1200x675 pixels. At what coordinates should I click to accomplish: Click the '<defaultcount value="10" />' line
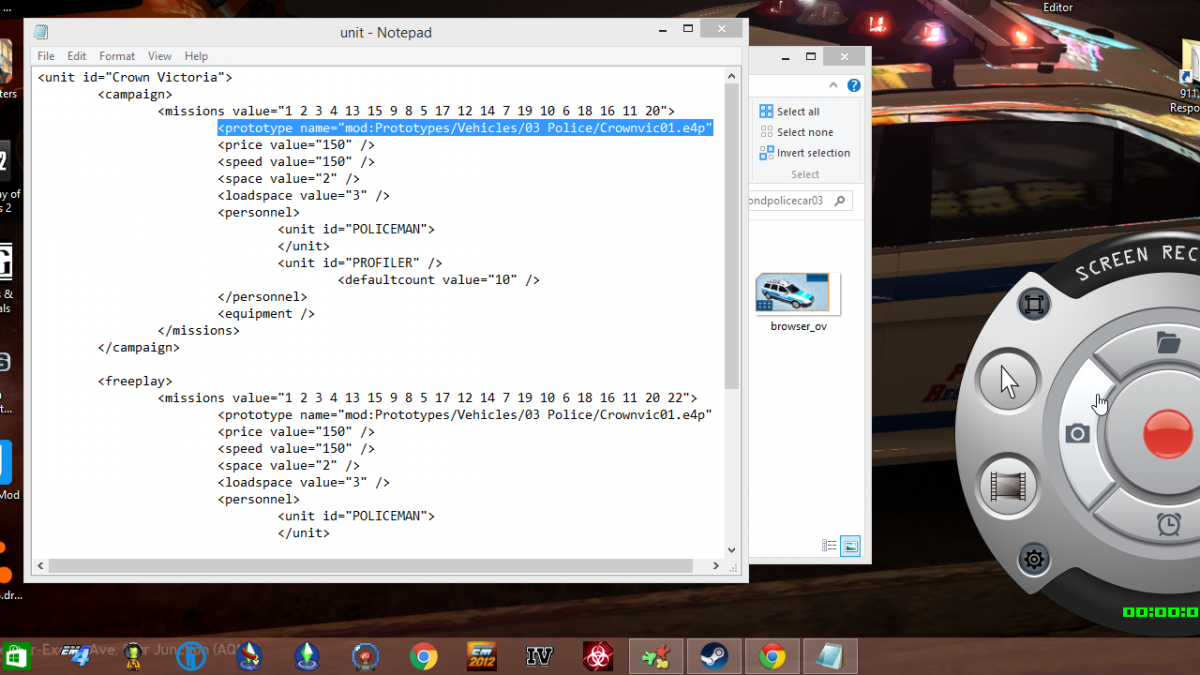pos(439,280)
